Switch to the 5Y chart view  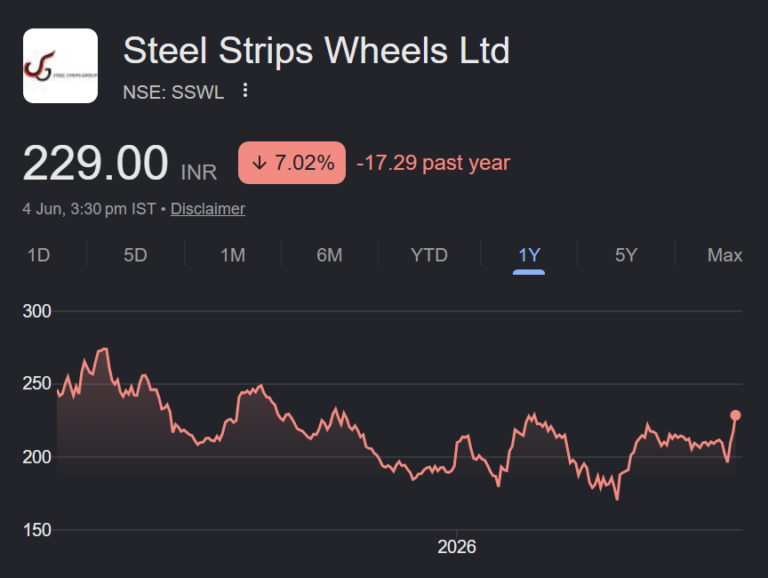(x=626, y=255)
